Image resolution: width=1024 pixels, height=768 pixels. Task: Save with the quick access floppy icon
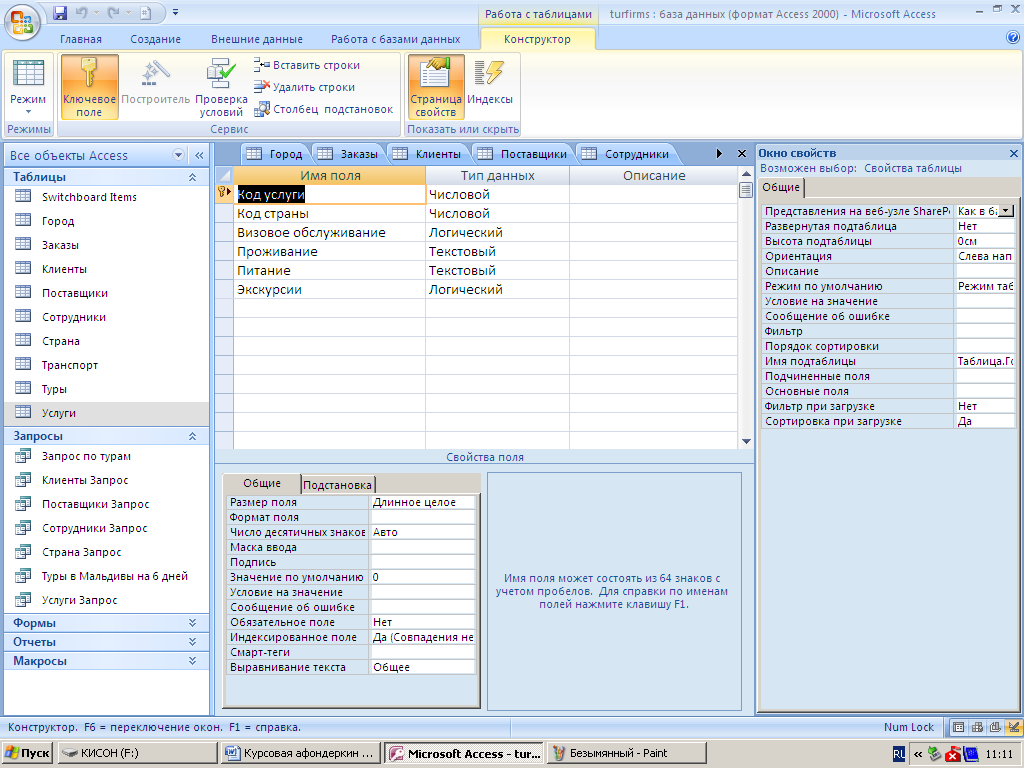60,12
